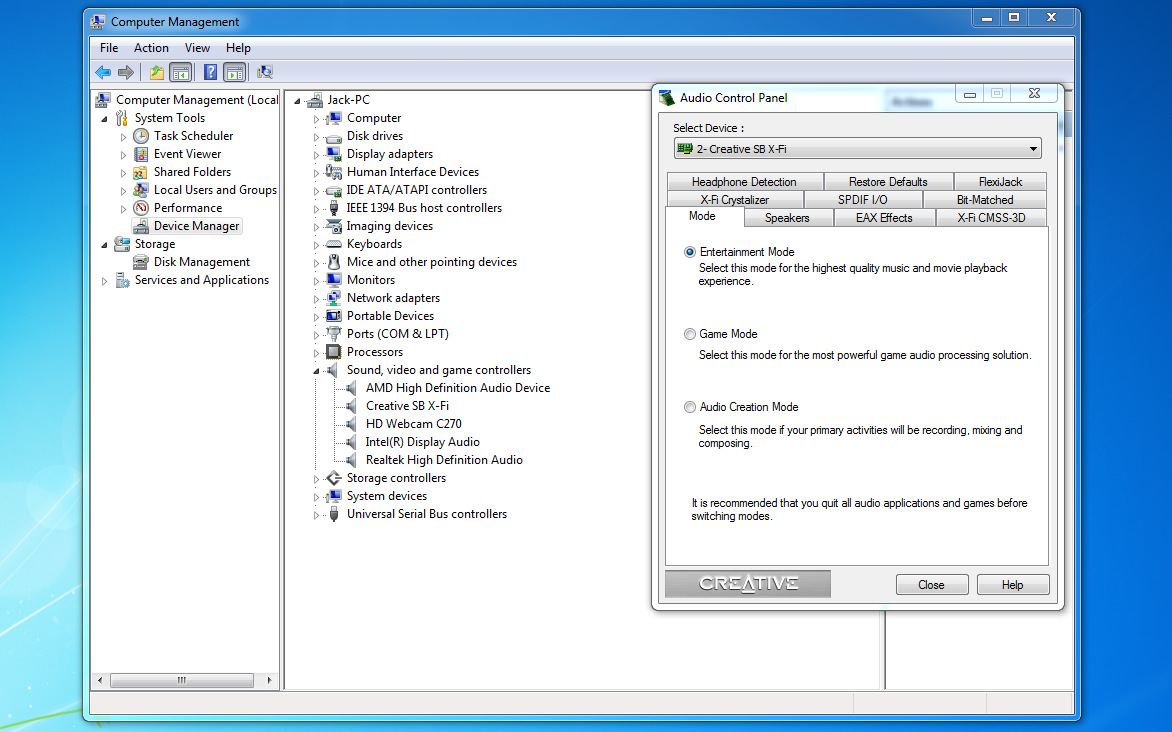The width and height of the screenshot is (1172, 732).
Task: Switch to the EAX Effects tab
Action: (884, 218)
